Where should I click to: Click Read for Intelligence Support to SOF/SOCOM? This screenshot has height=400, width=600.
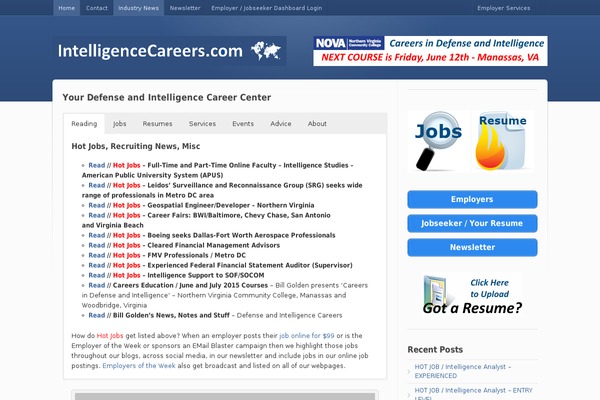point(96,275)
